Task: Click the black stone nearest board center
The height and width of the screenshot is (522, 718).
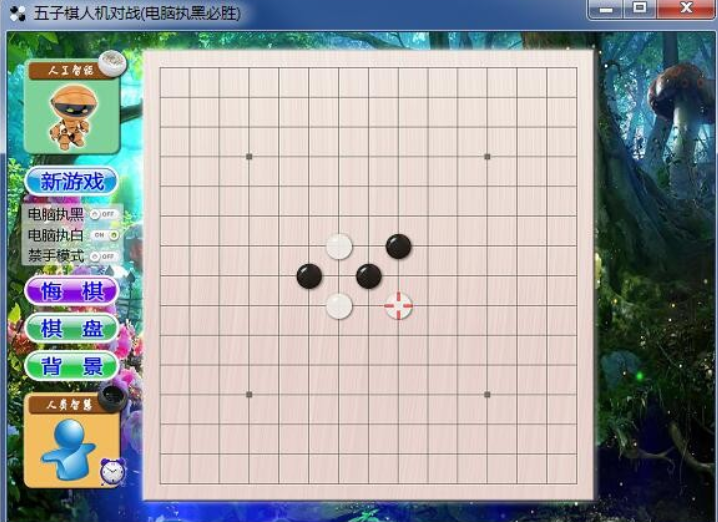Action: click(x=369, y=276)
